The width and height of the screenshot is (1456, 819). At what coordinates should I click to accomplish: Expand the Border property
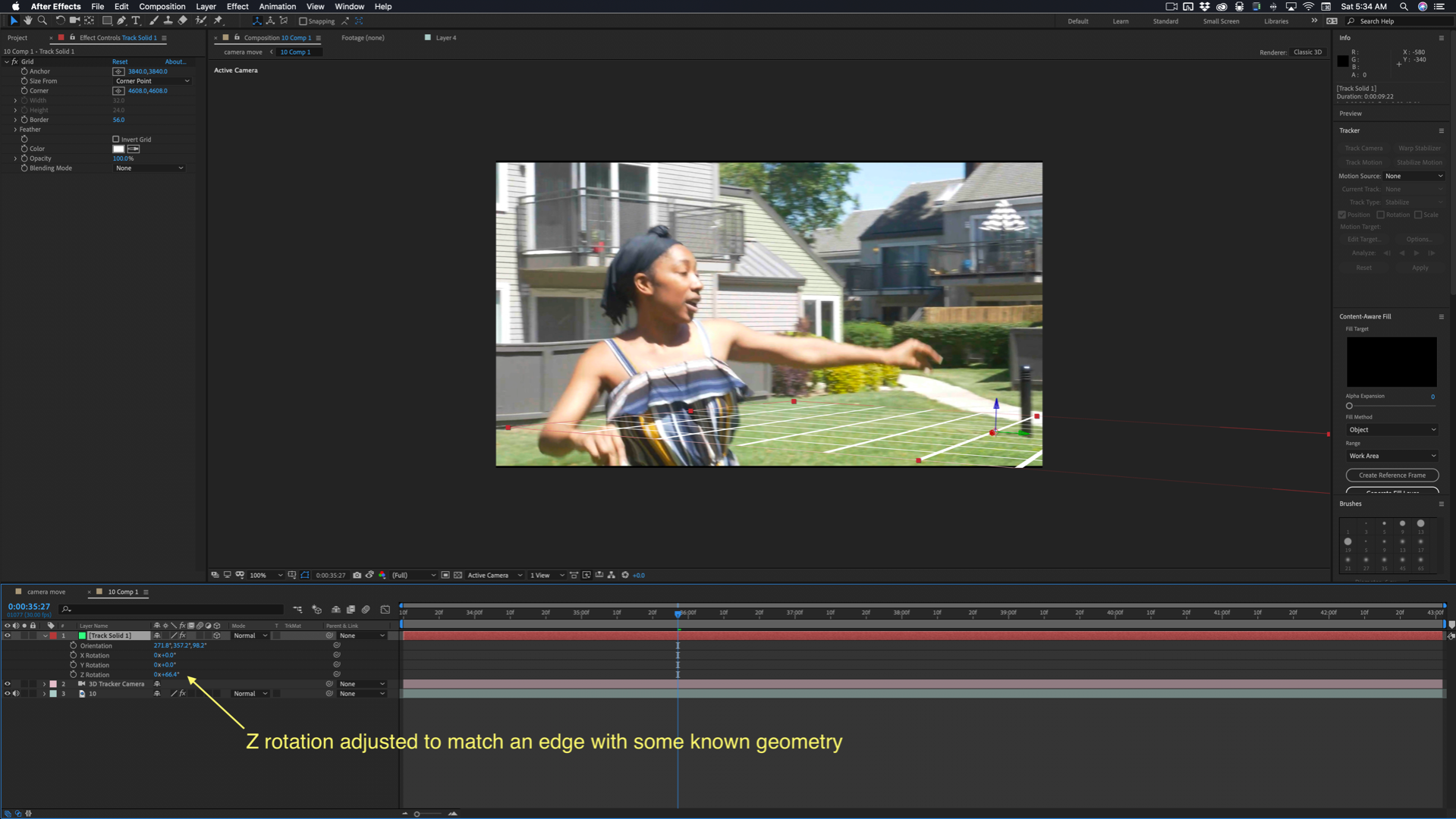tap(15, 120)
